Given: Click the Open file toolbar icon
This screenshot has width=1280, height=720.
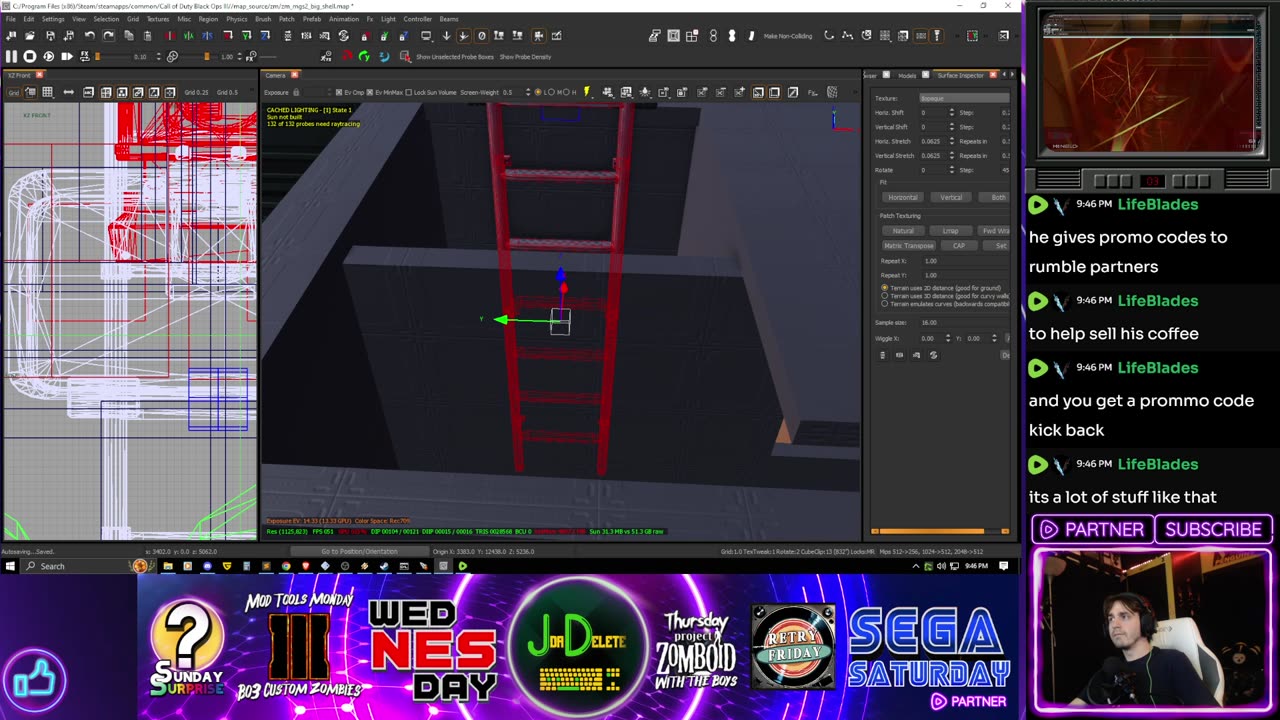Looking at the screenshot, I should (30, 36).
